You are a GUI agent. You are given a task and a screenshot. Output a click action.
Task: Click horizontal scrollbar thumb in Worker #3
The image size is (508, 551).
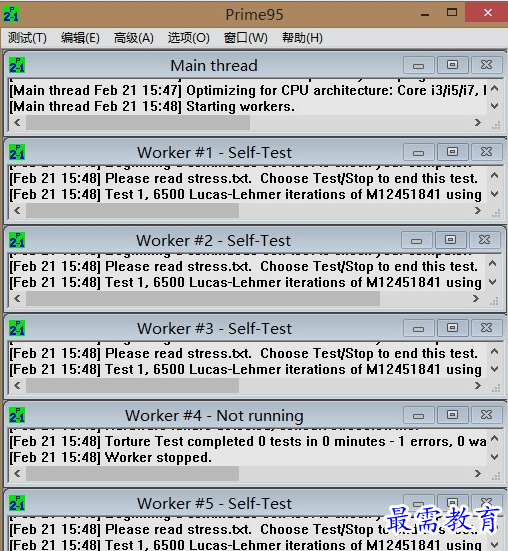tap(132, 385)
